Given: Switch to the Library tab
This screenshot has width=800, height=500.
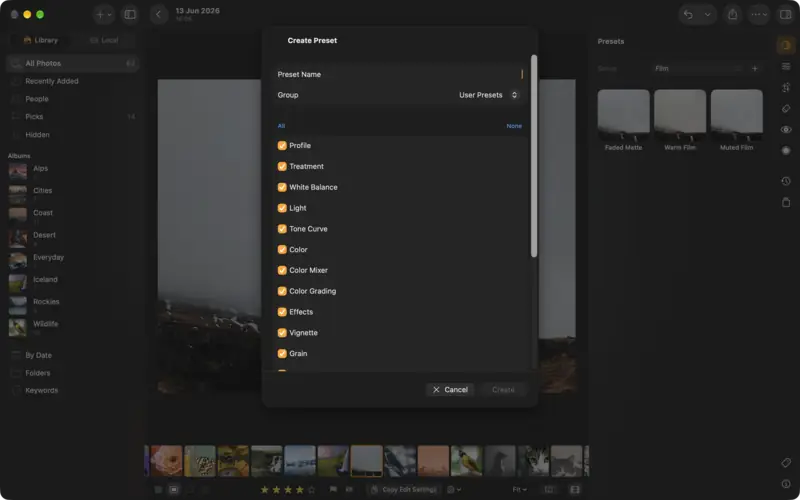Looking at the screenshot, I should tap(41, 40).
